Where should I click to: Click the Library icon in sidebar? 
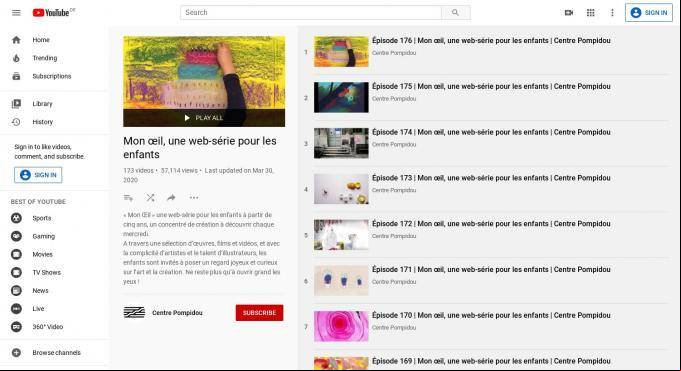point(16,104)
